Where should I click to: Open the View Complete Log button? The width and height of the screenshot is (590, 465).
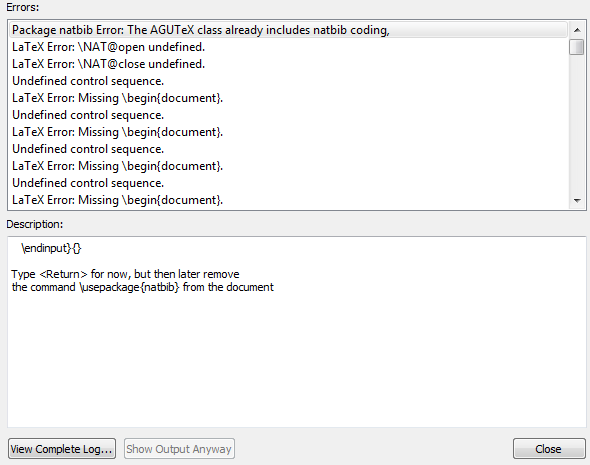click(62, 448)
